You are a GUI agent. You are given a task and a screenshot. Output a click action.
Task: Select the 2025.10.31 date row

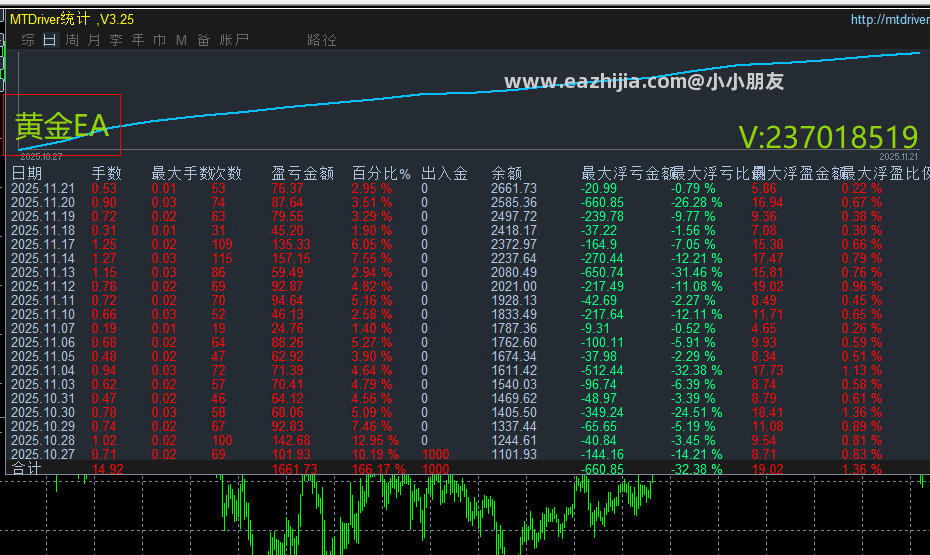point(43,398)
